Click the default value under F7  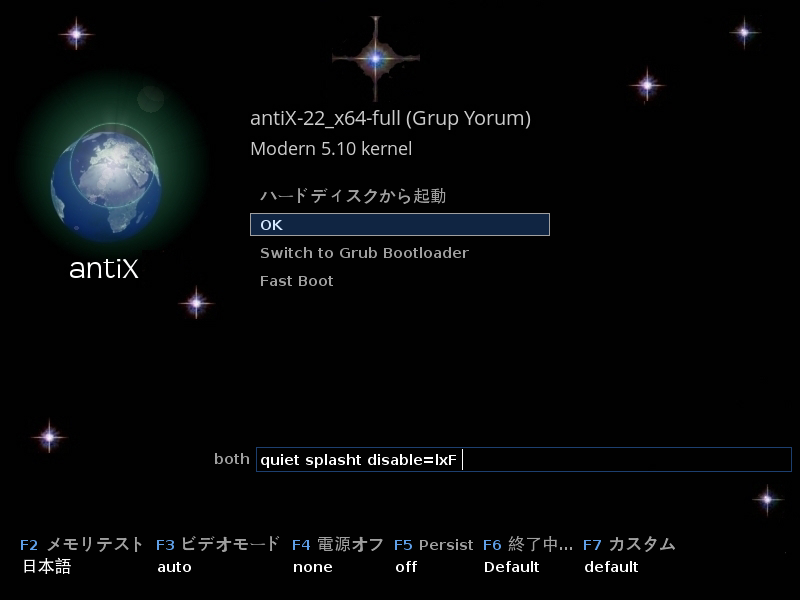coord(611,567)
